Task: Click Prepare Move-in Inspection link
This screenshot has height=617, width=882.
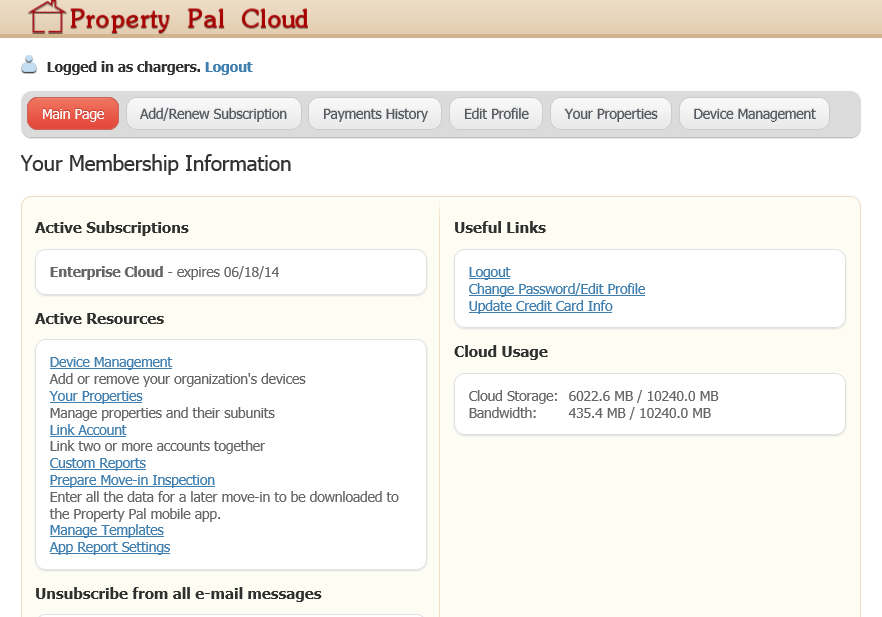Action: [132, 480]
